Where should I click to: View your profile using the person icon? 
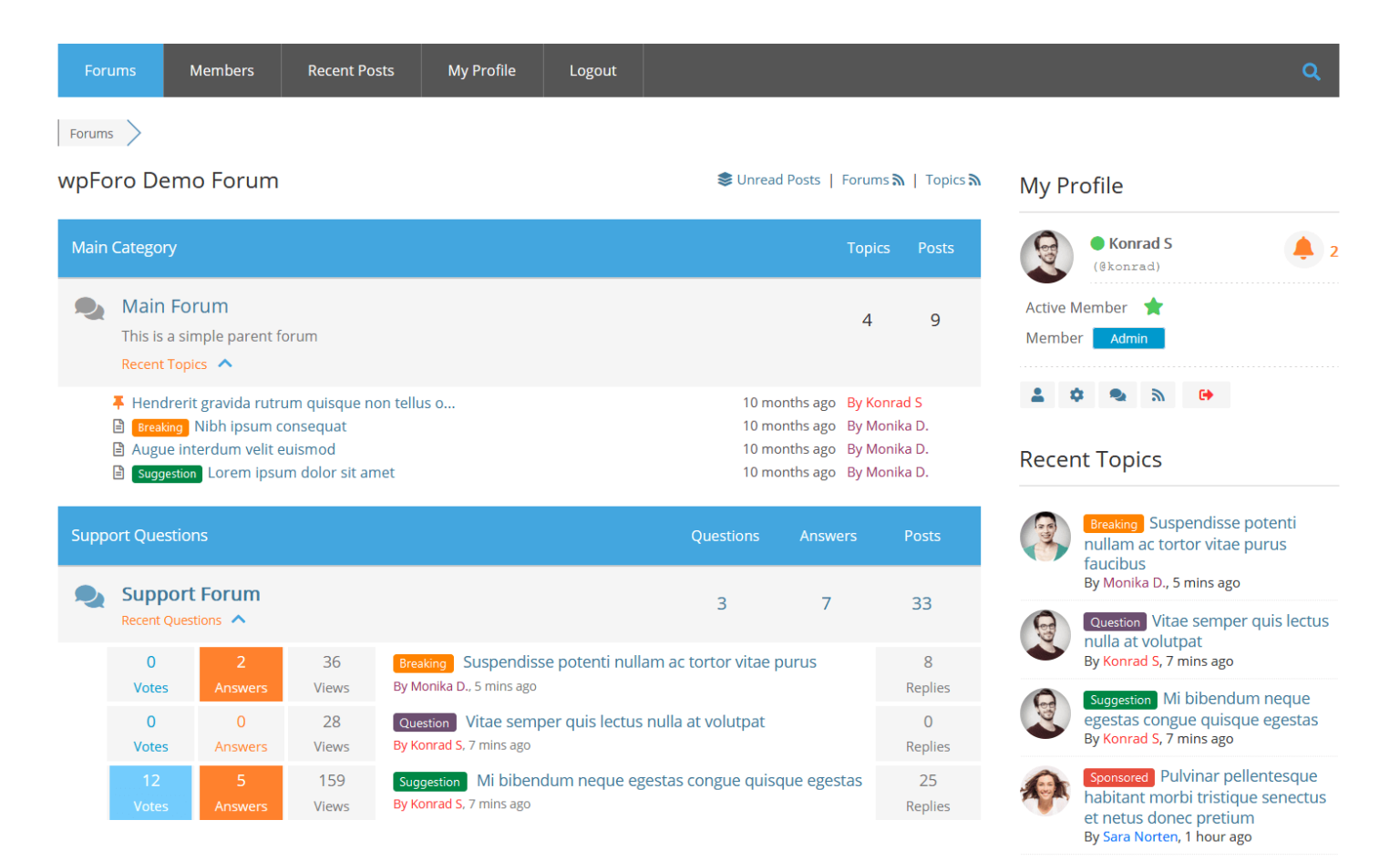coord(1037,395)
